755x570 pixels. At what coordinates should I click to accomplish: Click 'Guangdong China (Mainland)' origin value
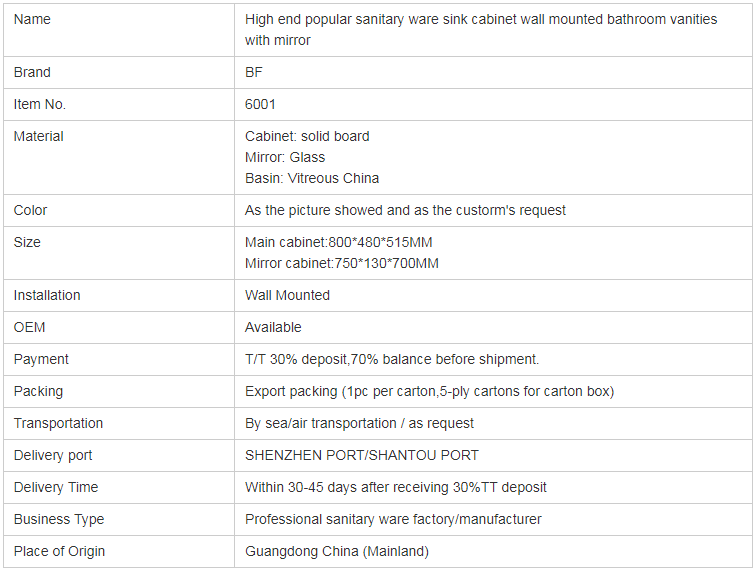337,551
